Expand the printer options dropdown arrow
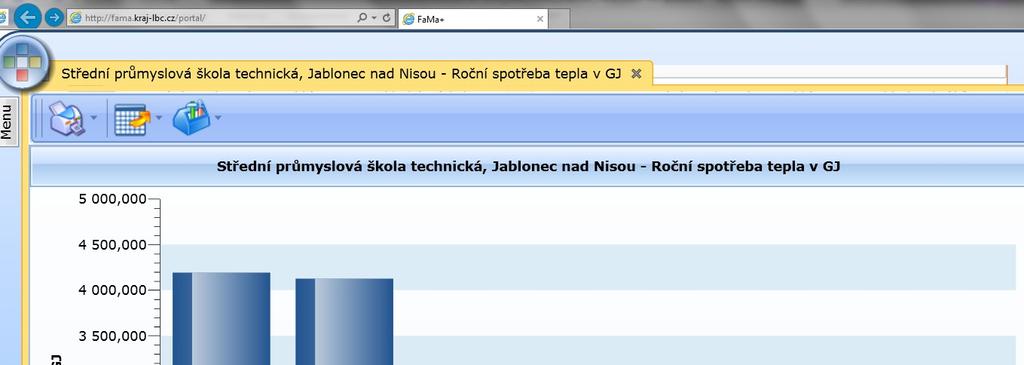The width and height of the screenshot is (1024, 365). point(94,118)
